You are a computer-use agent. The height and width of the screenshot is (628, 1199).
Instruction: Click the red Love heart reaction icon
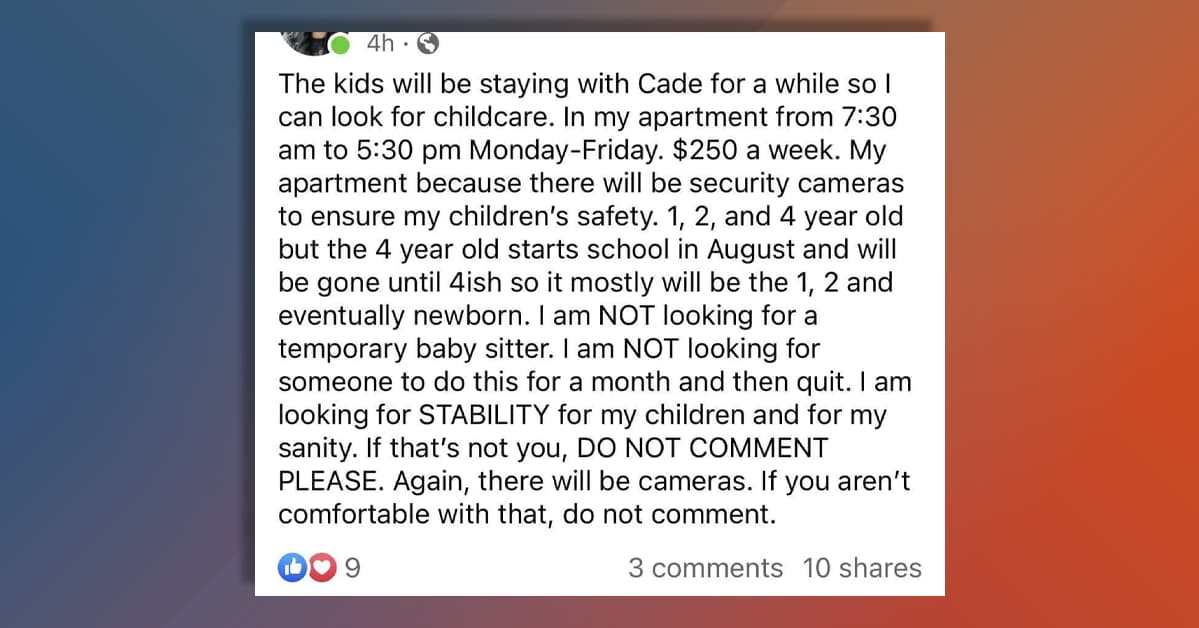pyautogui.click(x=320, y=568)
